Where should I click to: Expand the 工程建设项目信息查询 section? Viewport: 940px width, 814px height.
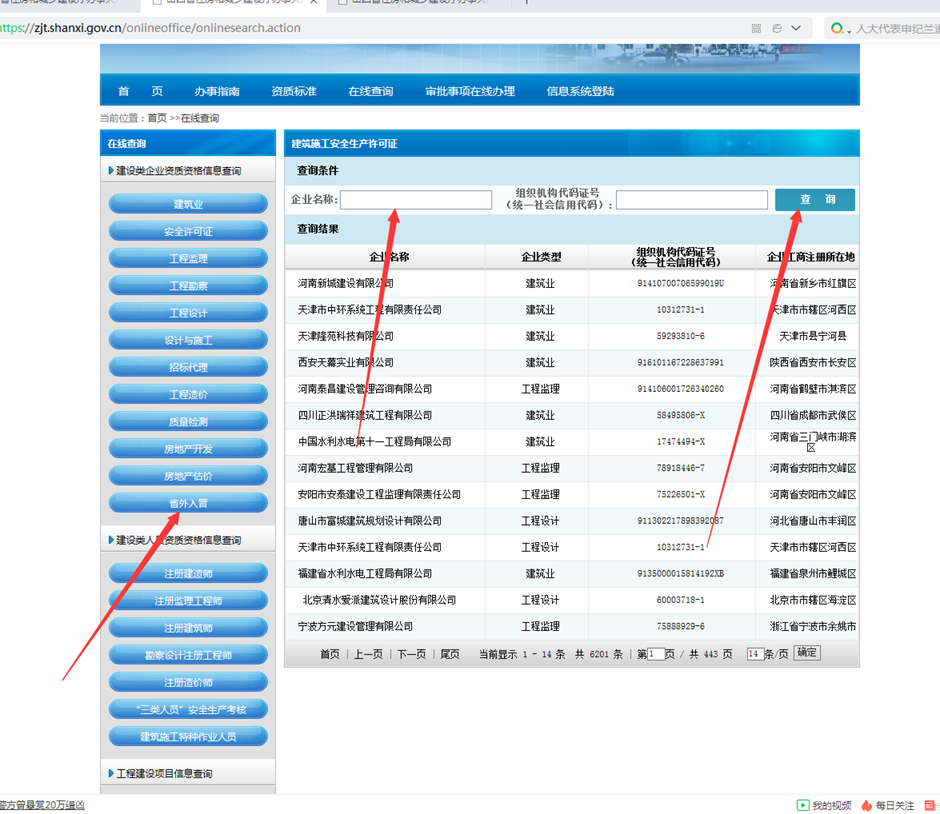pyautogui.click(x=111, y=774)
